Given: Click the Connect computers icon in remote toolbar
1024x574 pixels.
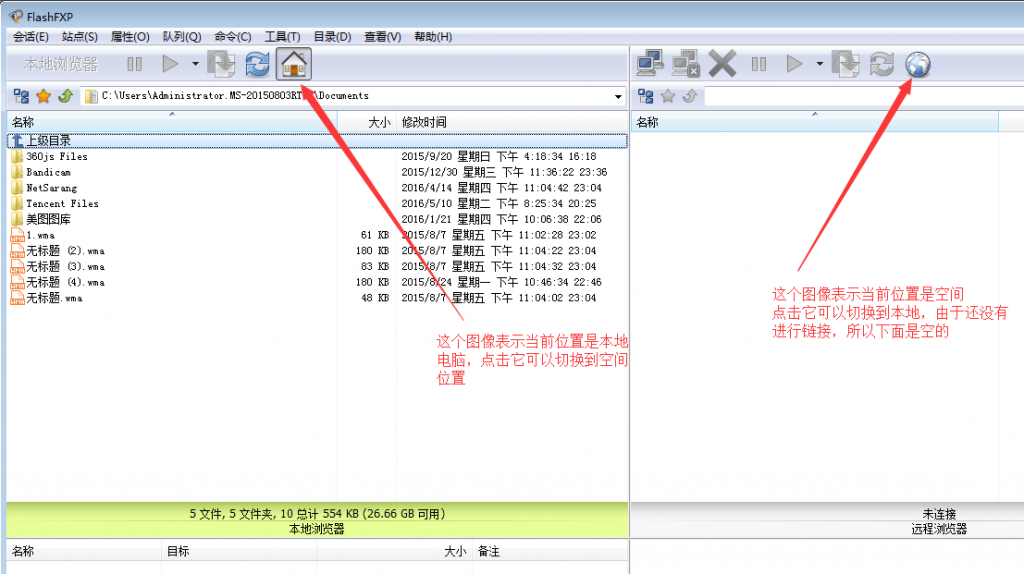Looking at the screenshot, I should (650, 64).
